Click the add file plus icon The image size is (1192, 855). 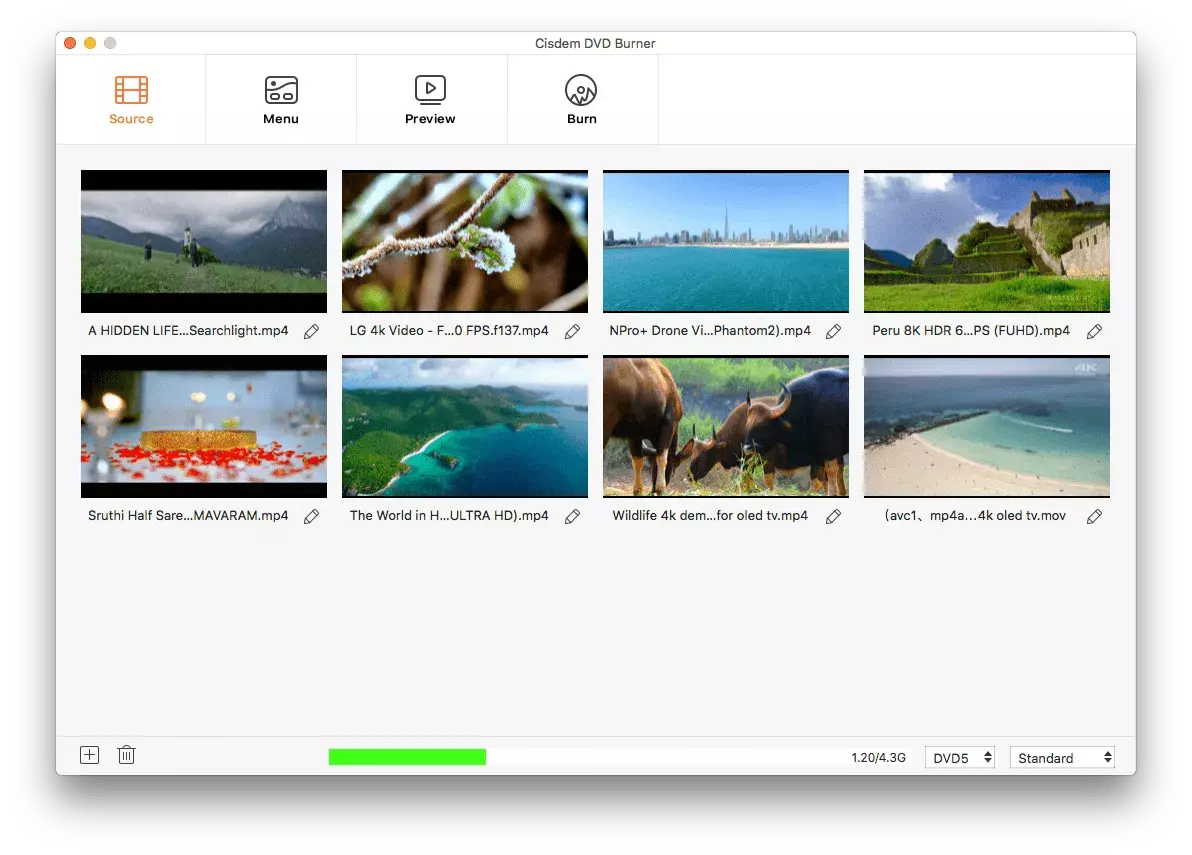click(90, 755)
